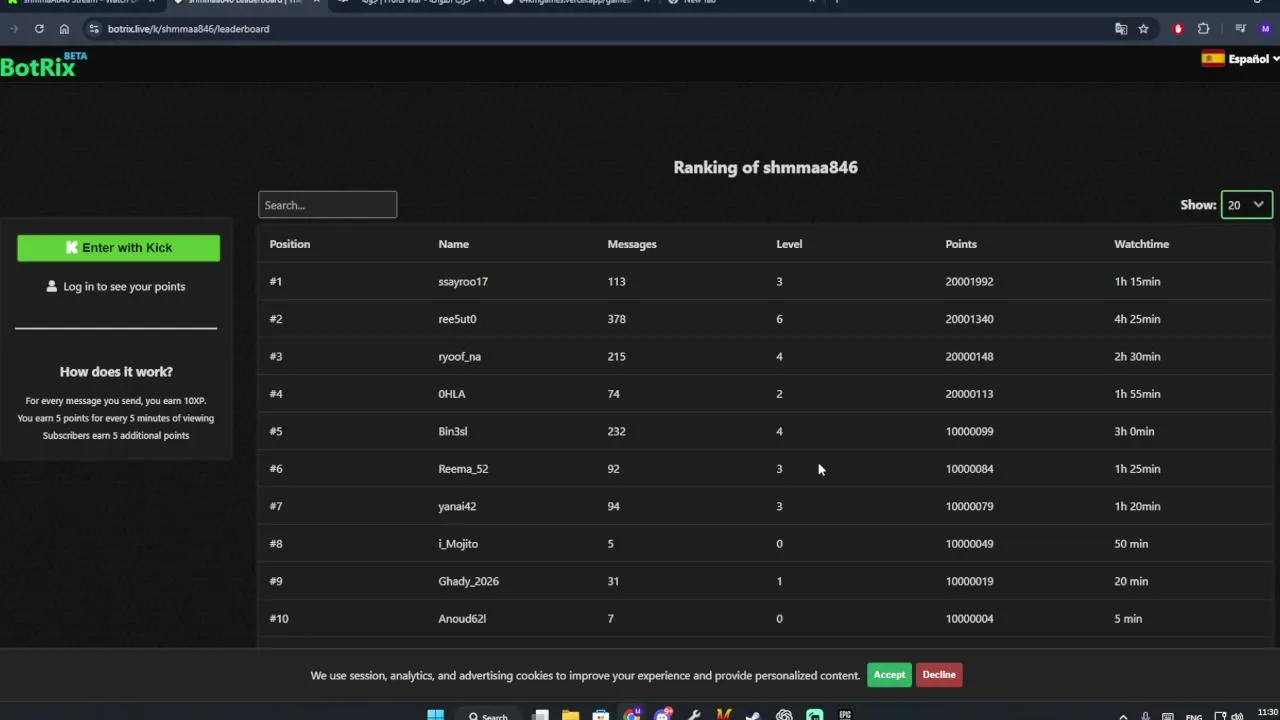
Task: Open File Explorer from the taskbar
Action: [x=570, y=715]
